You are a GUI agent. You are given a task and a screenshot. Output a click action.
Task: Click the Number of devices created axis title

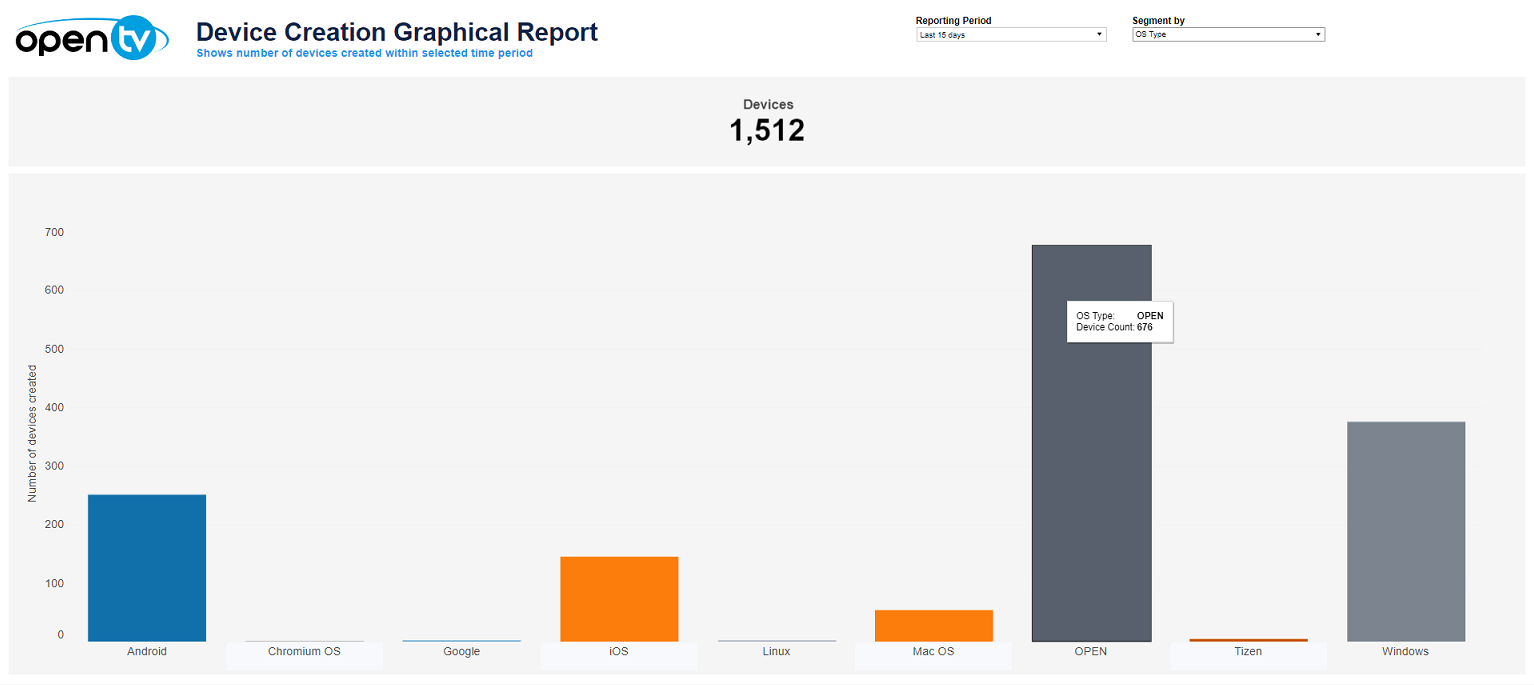[32, 433]
